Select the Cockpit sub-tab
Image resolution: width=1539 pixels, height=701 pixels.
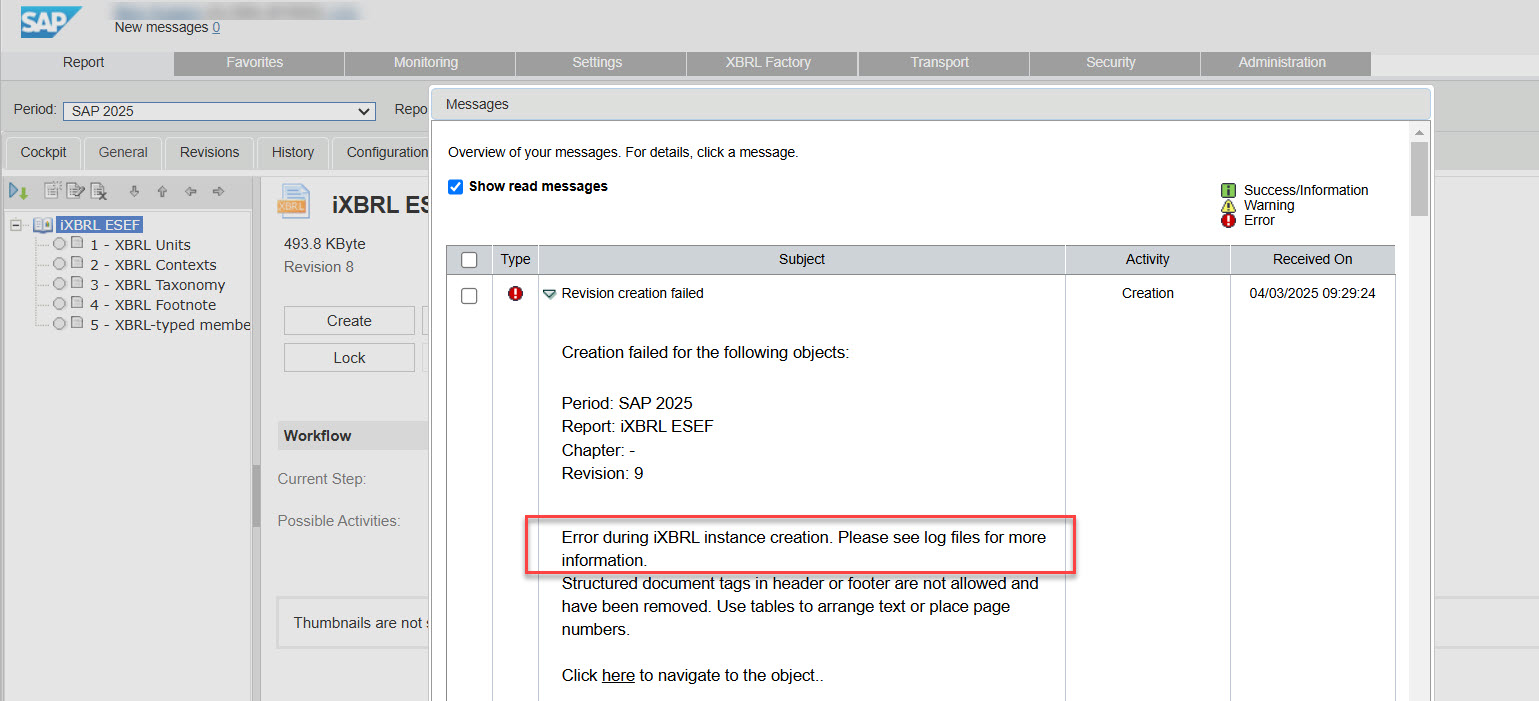[44, 152]
